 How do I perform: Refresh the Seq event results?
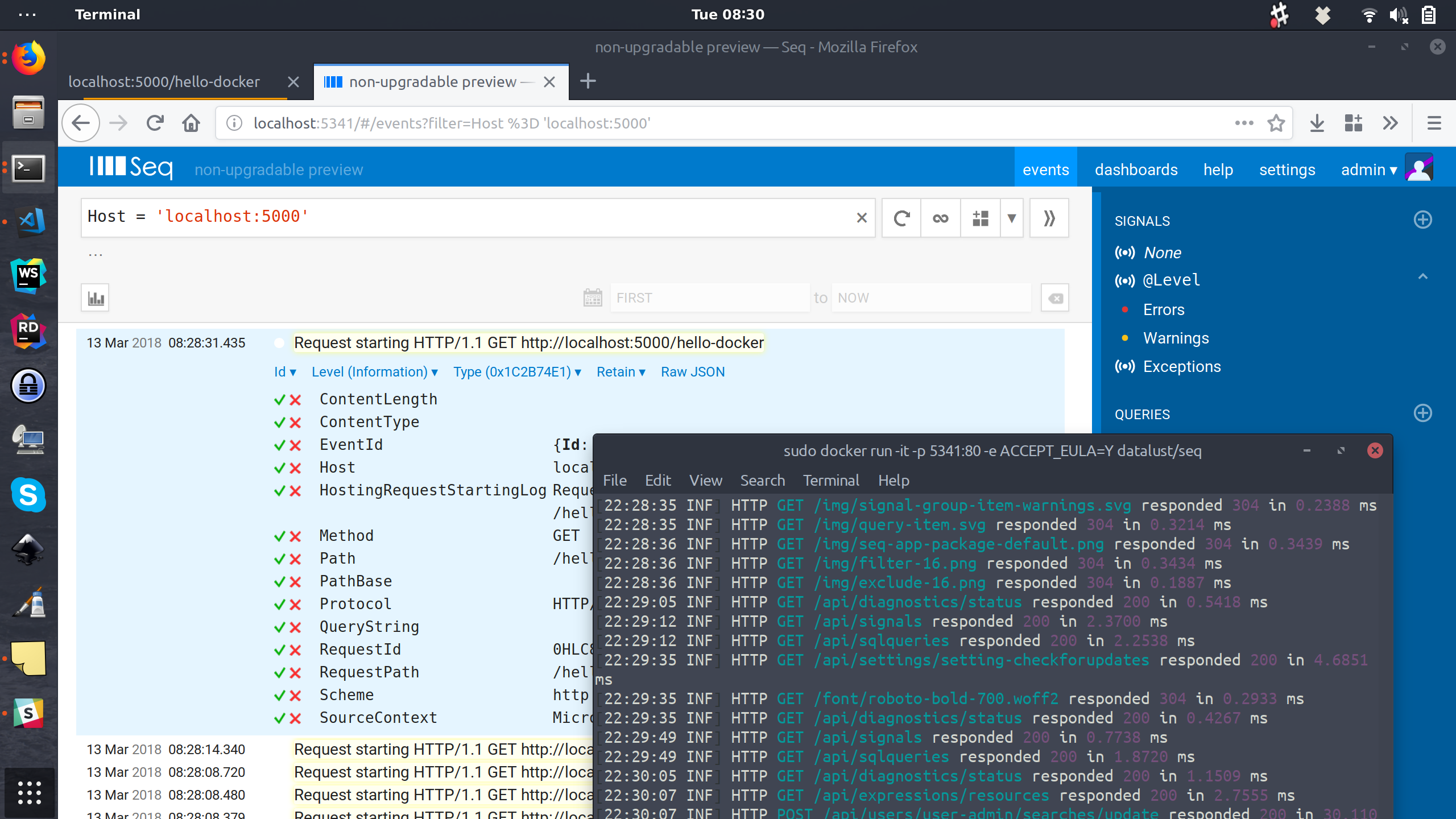tap(901, 218)
